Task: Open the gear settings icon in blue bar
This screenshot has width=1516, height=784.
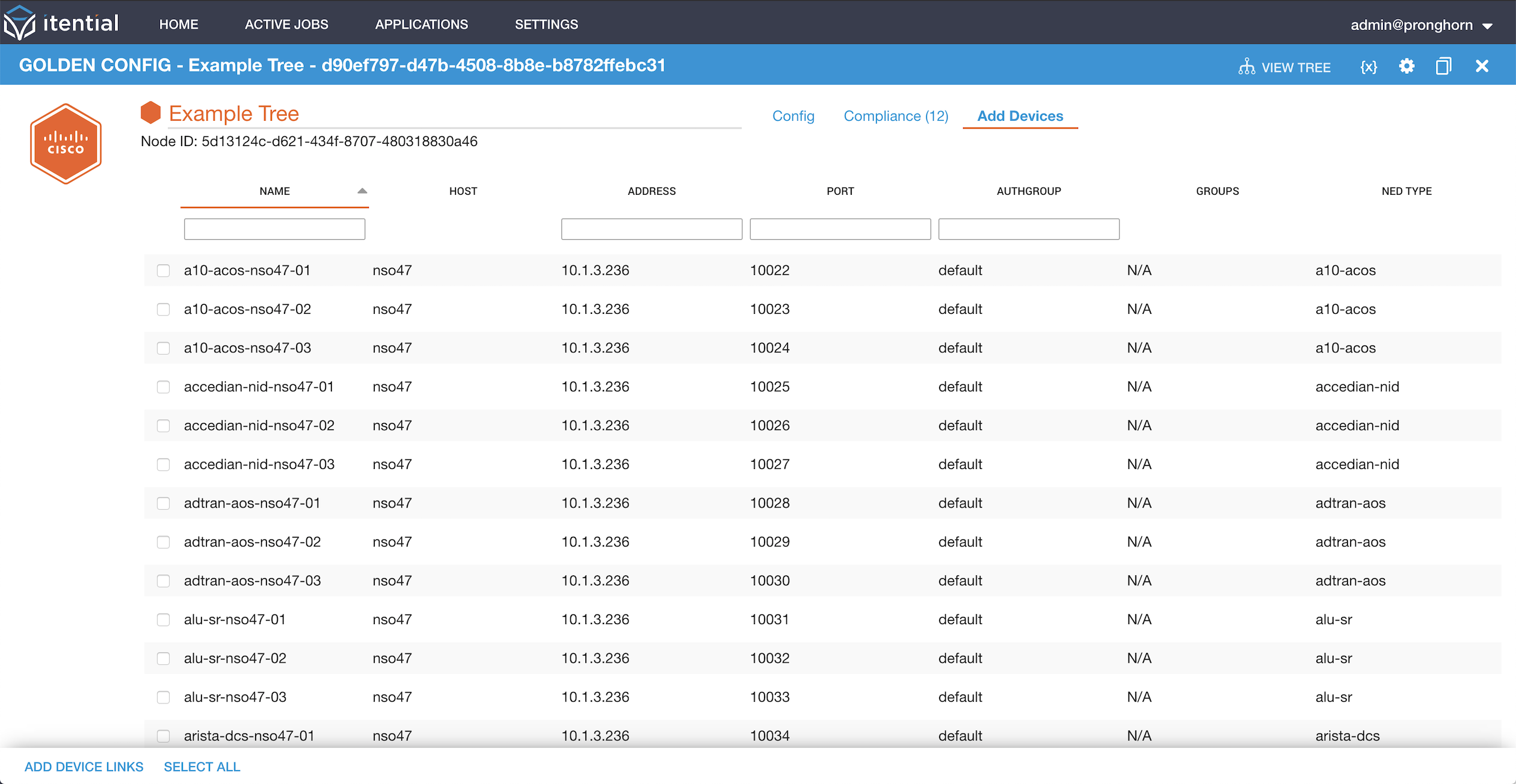Action: coord(1407,66)
